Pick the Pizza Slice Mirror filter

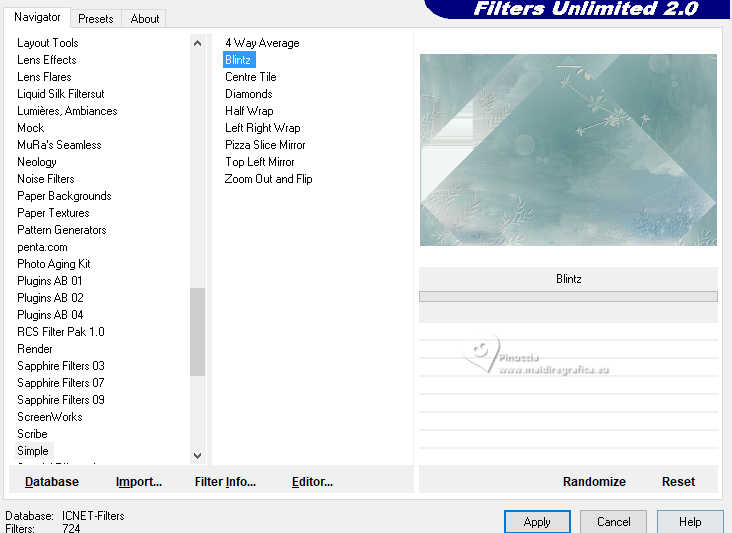[x=265, y=145]
